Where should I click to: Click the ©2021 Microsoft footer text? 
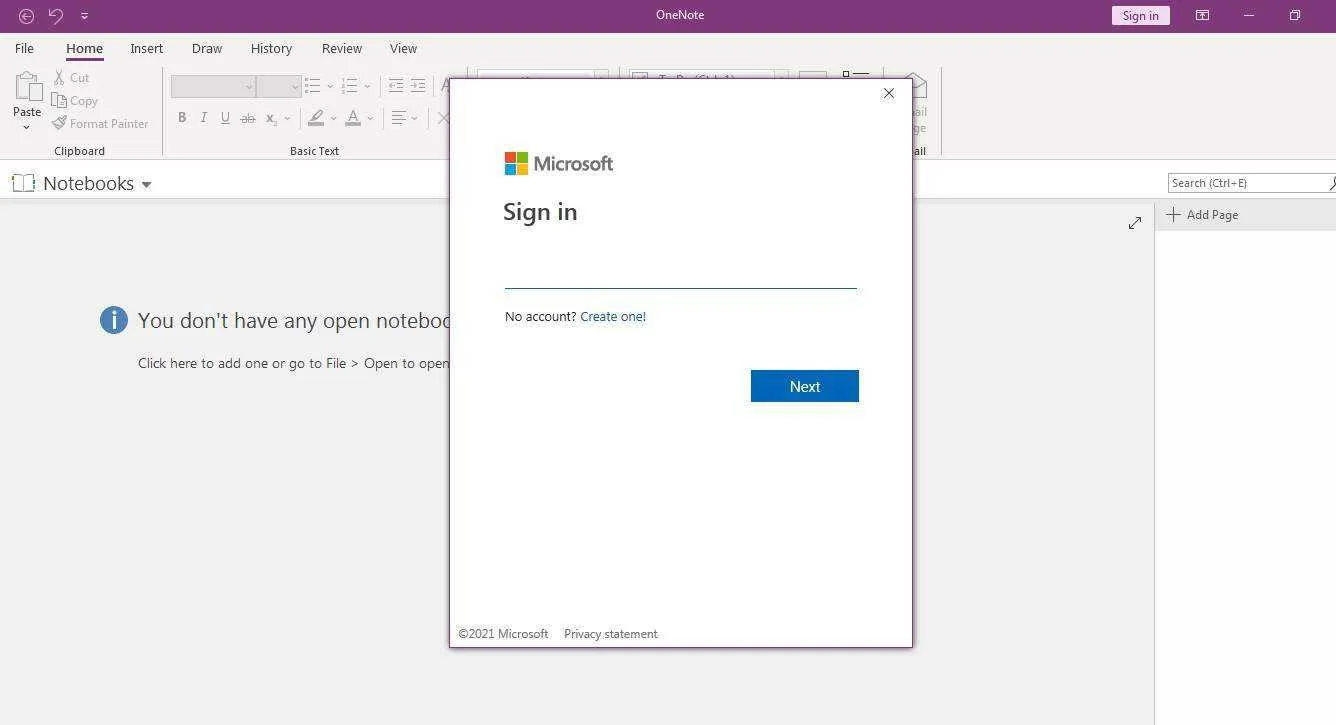tap(503, 634)
